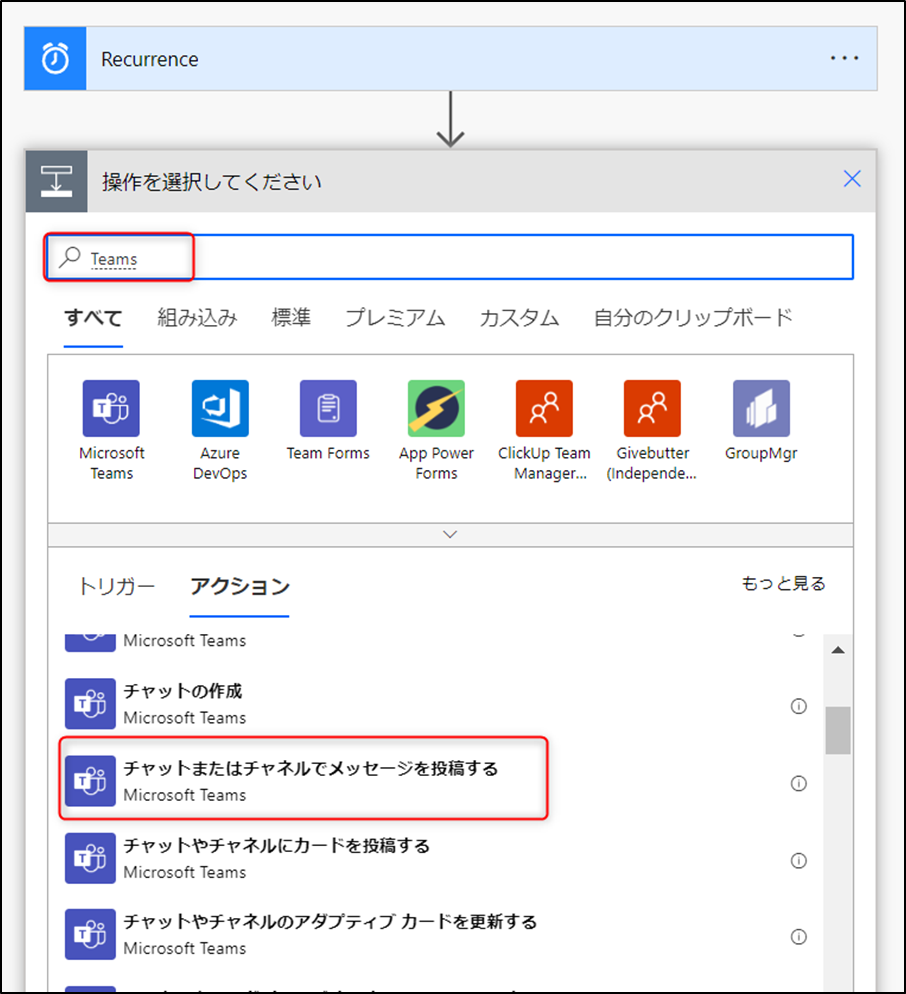Click the Recurrence trigger title

click(150, 59)
